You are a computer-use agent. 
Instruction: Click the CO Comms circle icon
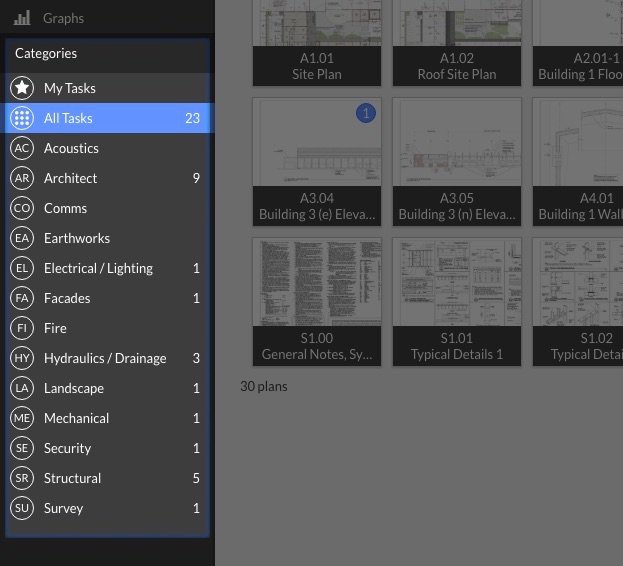22,208
